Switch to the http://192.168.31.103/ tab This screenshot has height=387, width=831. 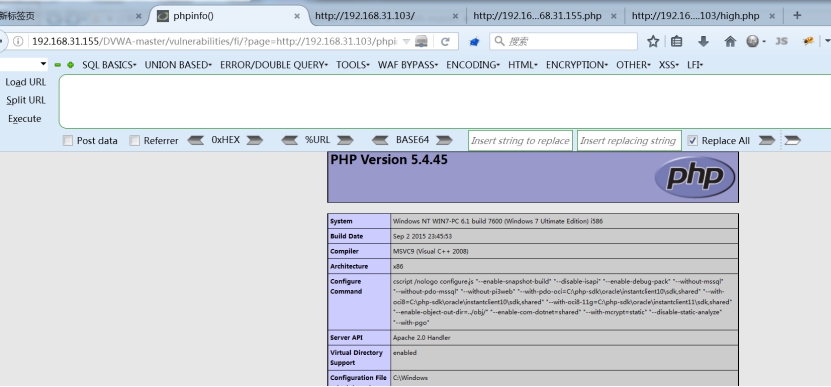[387, 16]
